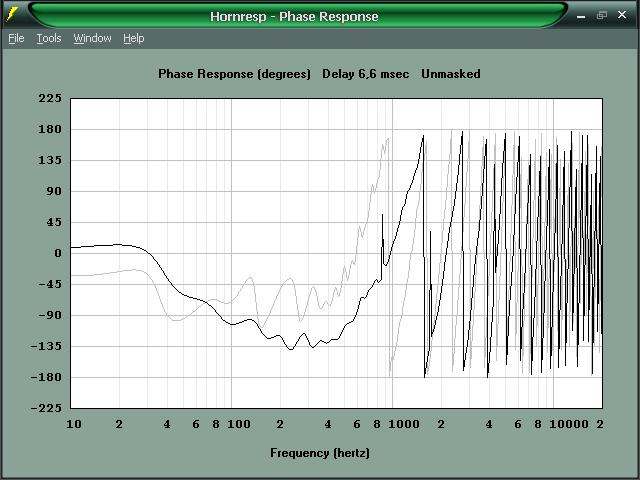Click the restore window button
Image resolution: width=640 pixels, height=480 pixels.
point(602,16)
